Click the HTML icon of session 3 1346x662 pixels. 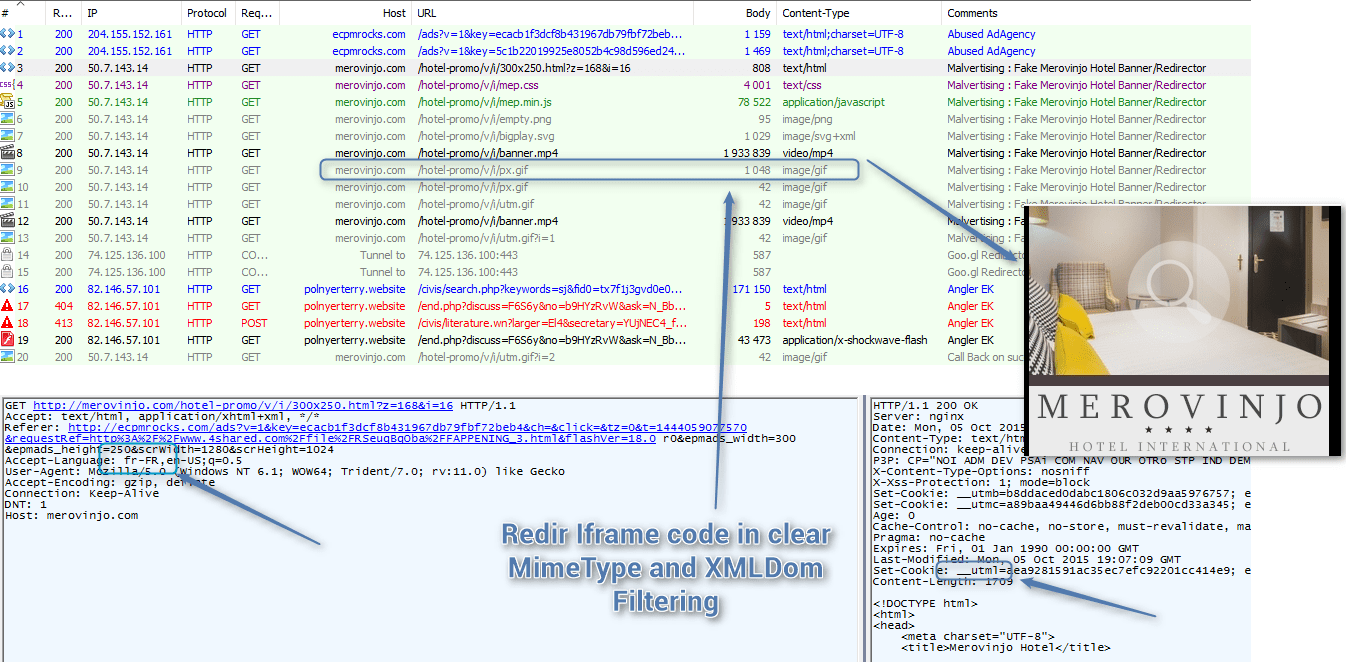coord(7,68)
